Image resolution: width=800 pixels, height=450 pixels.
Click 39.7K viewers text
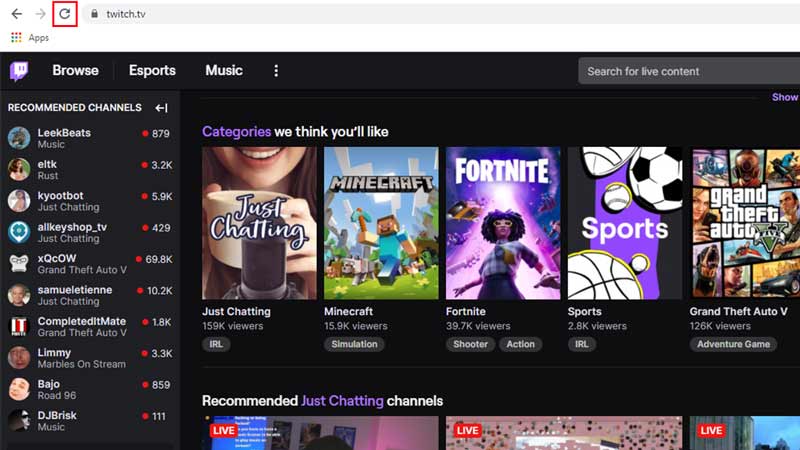tap(478, 326)
